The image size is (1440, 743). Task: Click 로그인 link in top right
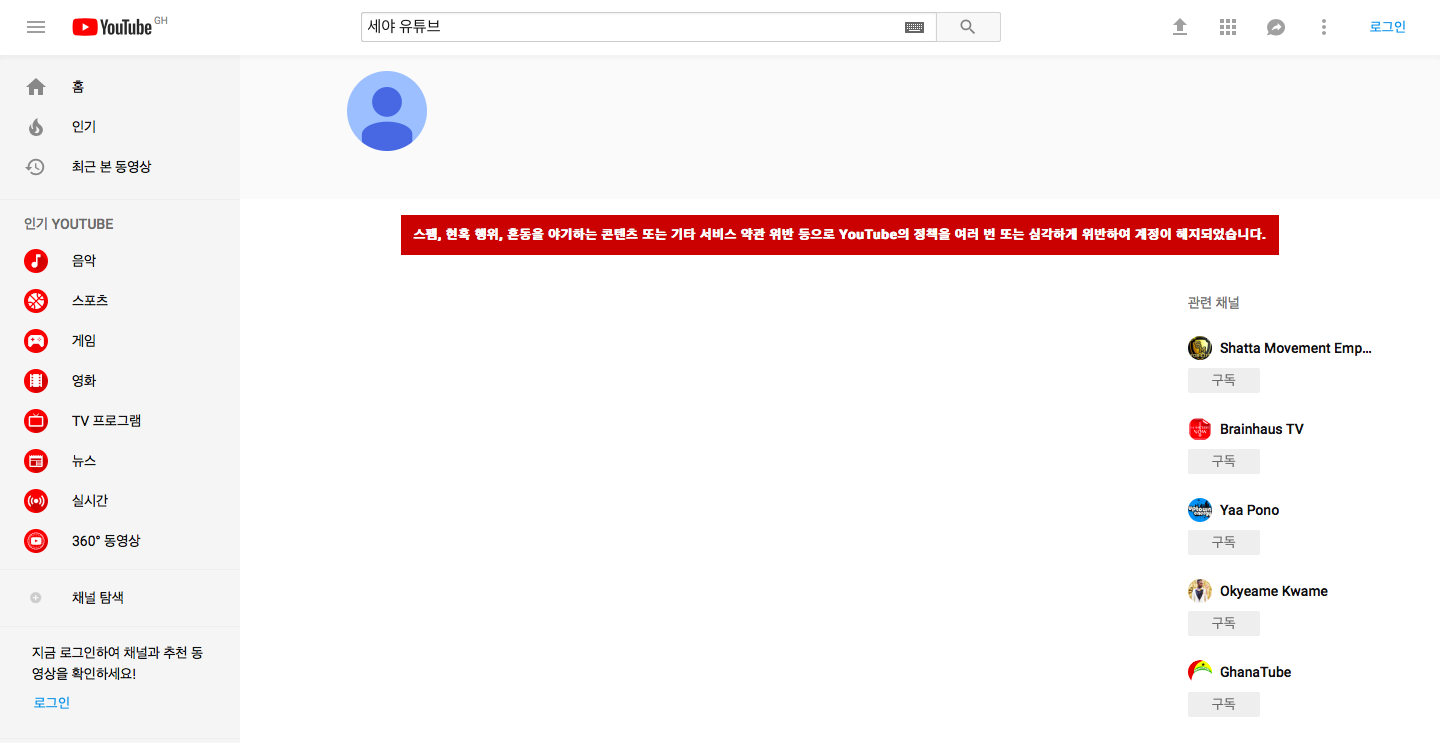[x=1388, y=27]
